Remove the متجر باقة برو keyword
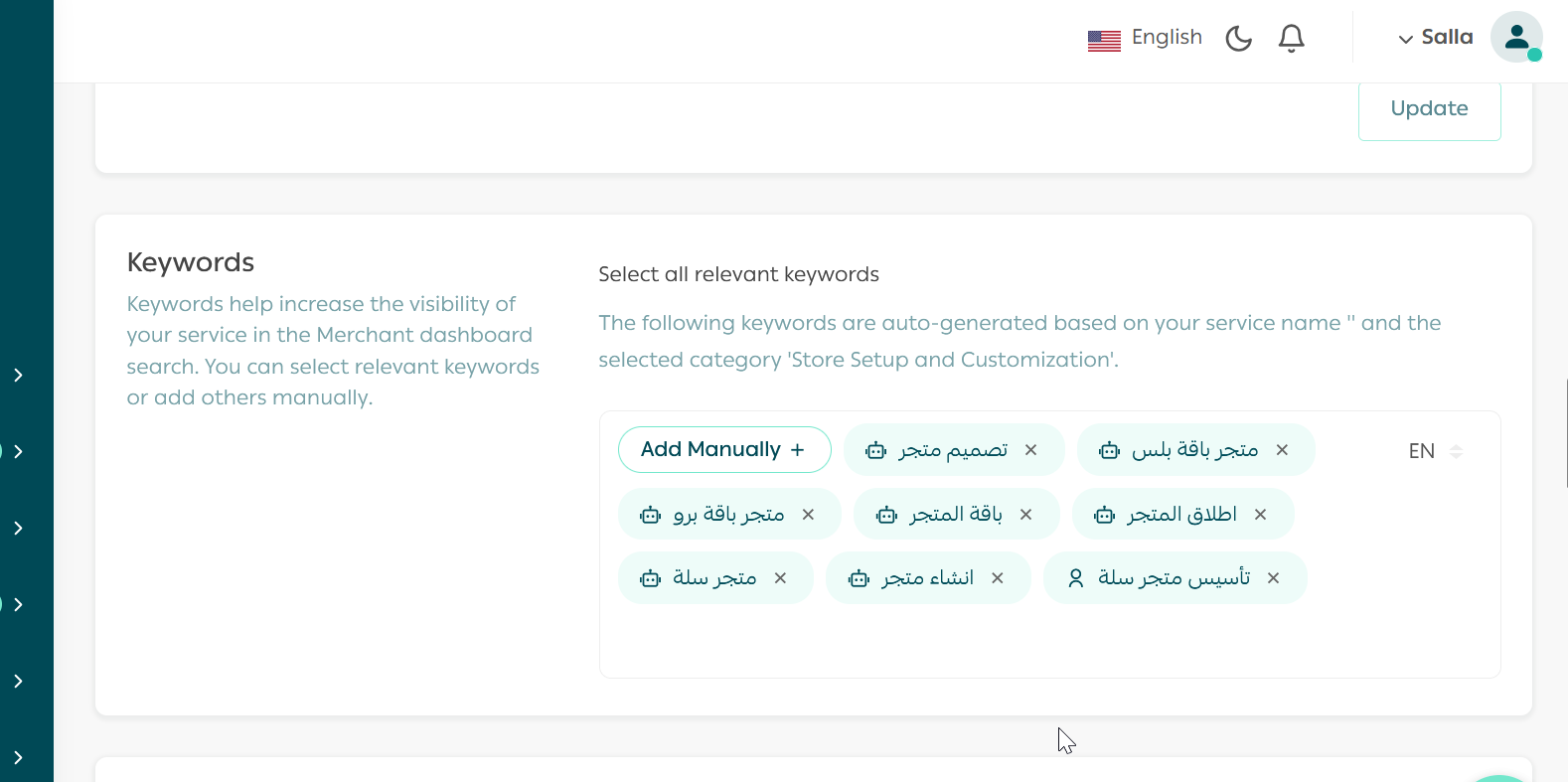 coord(808,515)
